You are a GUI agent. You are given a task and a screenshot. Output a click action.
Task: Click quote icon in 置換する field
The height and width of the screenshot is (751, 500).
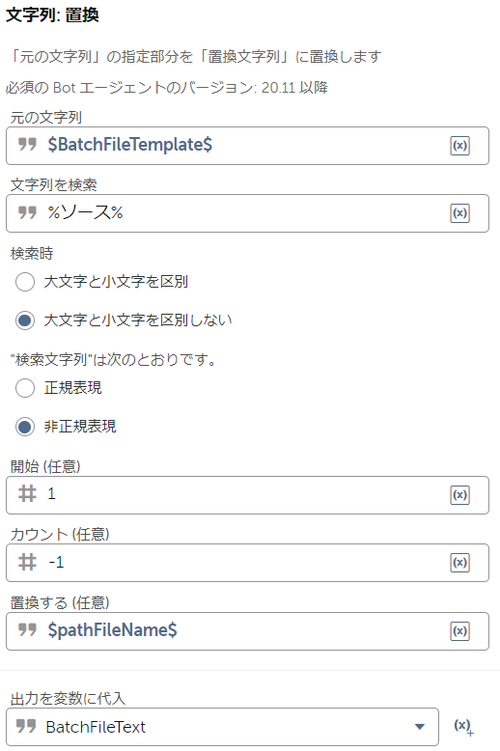pos(27,629)
